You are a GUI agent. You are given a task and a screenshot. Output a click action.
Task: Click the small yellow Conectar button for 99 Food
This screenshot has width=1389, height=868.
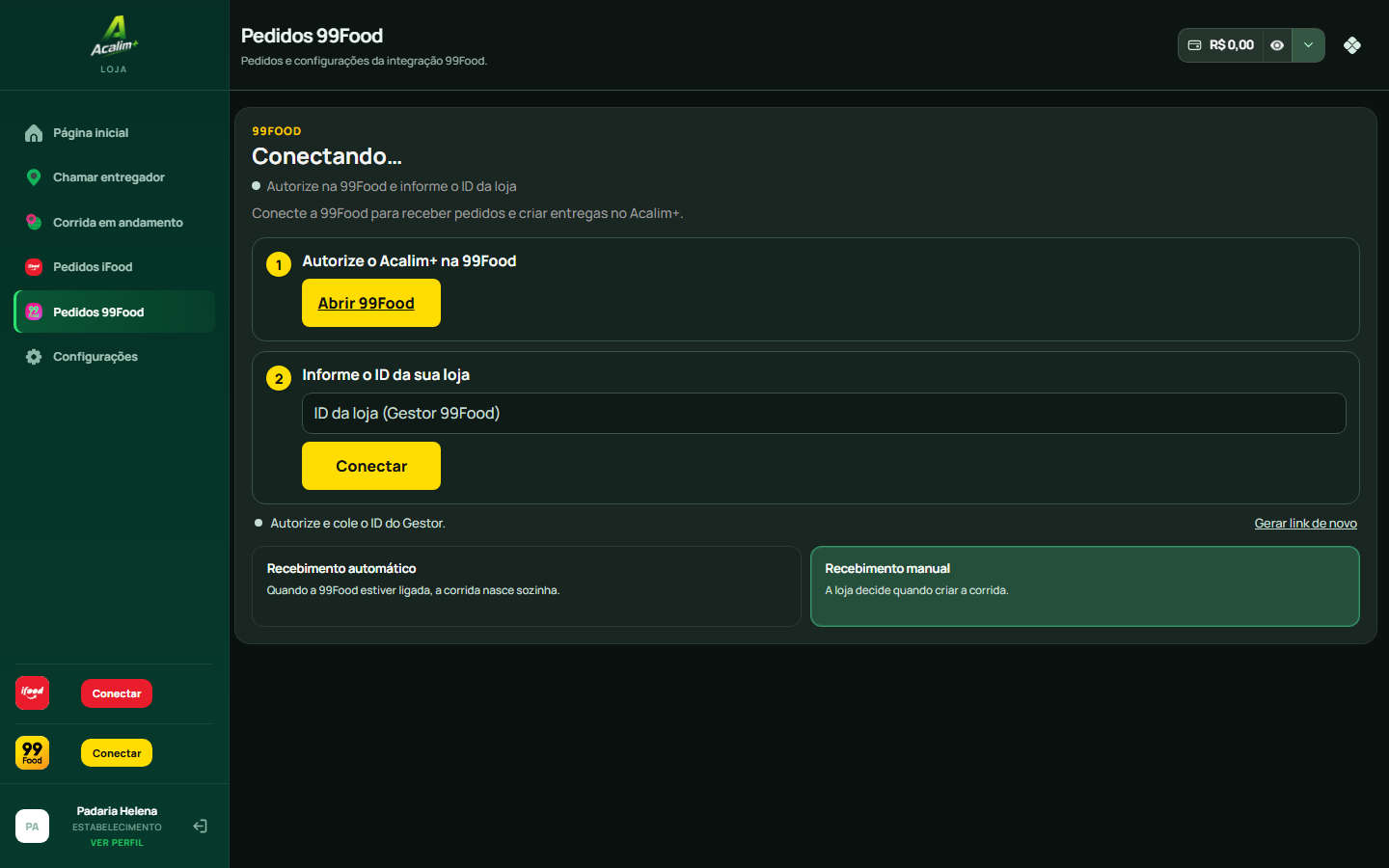(117, 753)
